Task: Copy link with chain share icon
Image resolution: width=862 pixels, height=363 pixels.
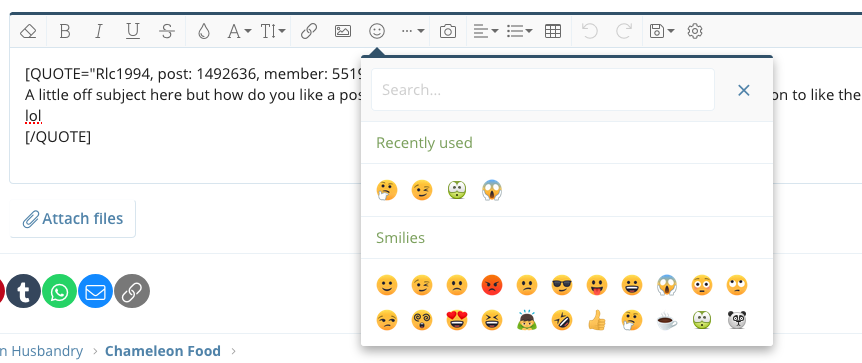Action: (132, 291)
